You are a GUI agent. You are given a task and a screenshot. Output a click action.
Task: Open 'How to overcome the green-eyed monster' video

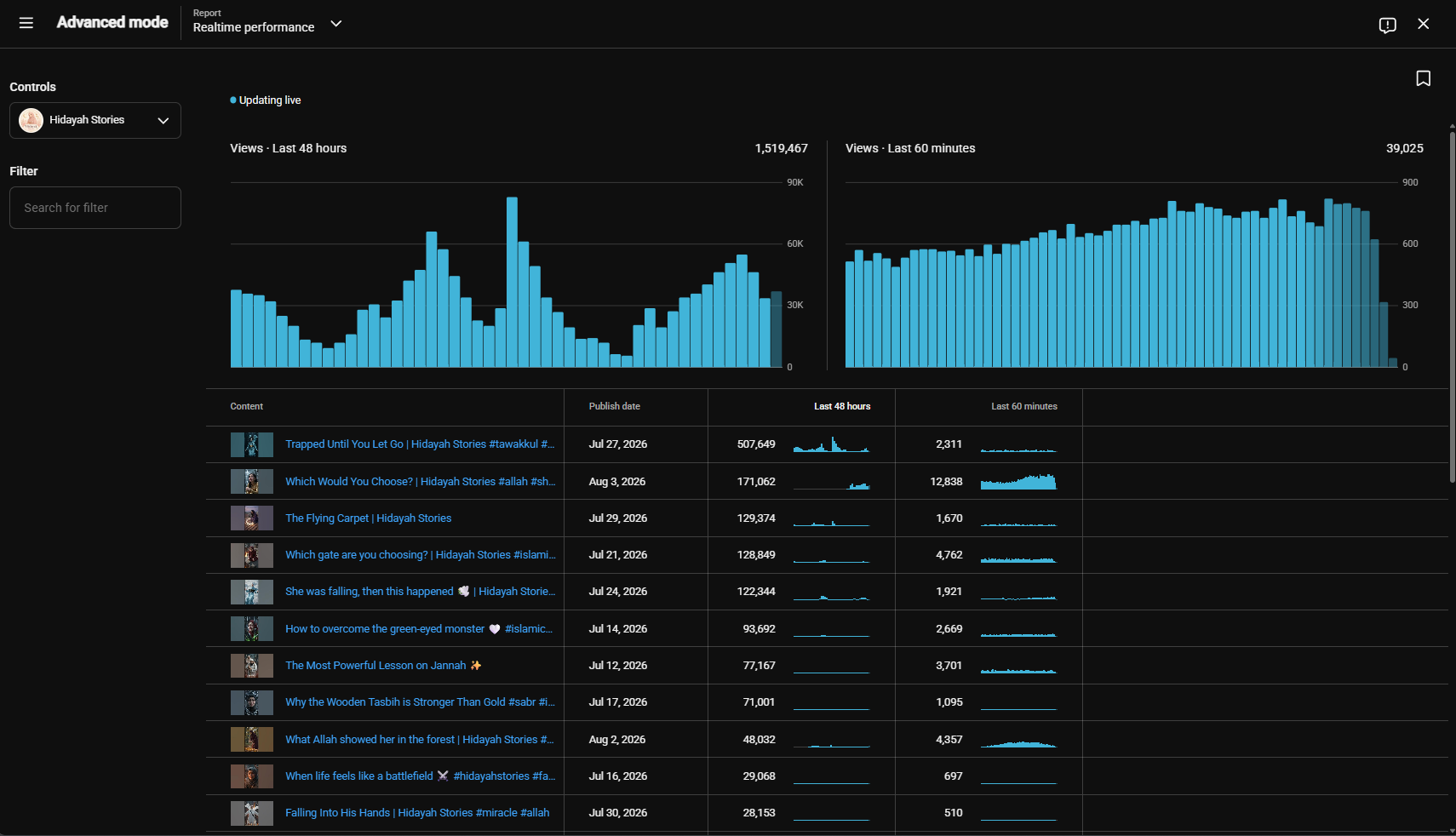pos(419,629)
